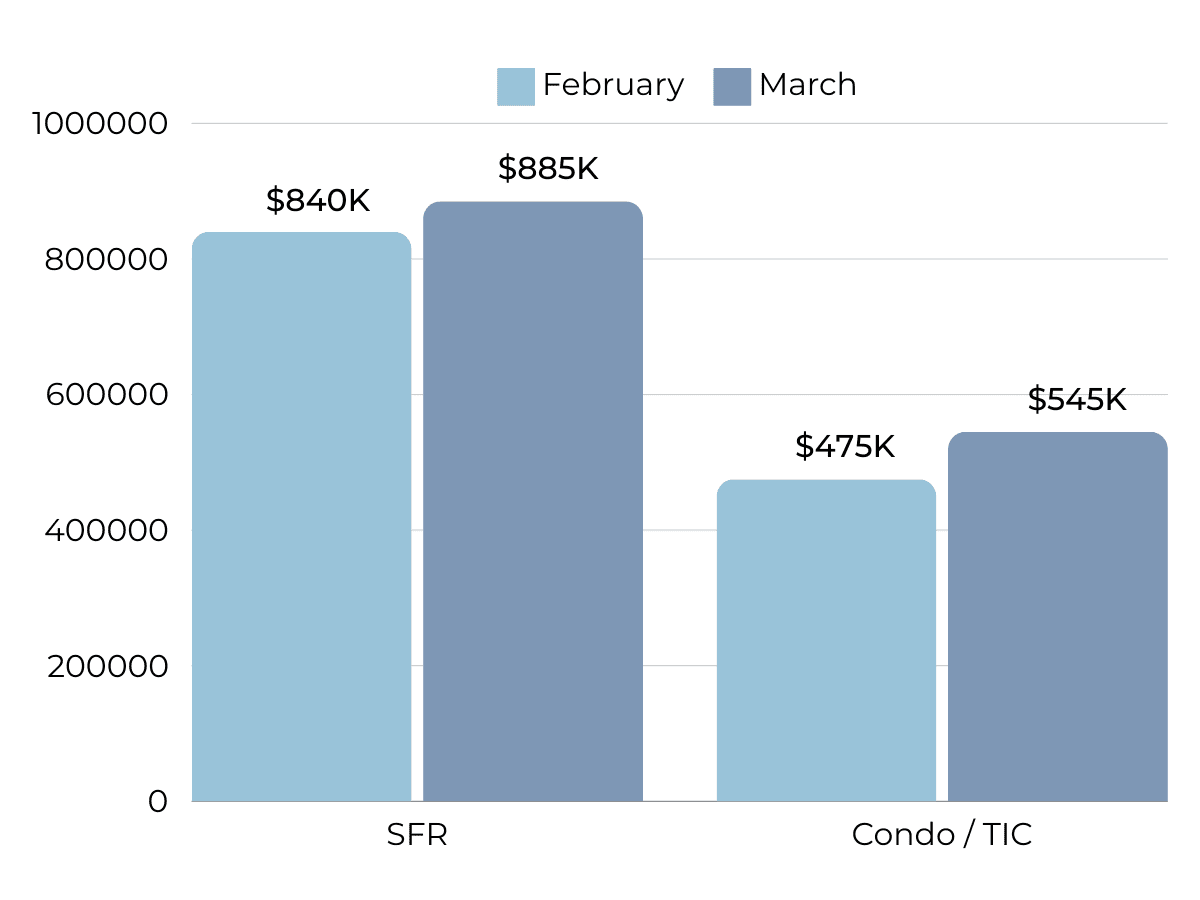The height and width of the screenshot is (900, 1200).
Task: Select the Condo / TIC March bar
Action: pos(1057,616)
